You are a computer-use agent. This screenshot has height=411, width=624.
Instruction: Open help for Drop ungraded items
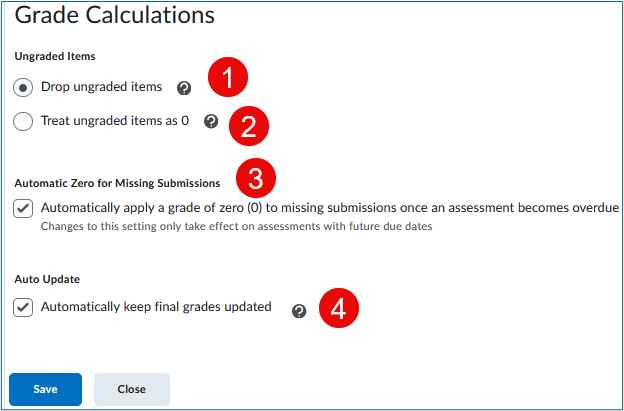[x=184, y=88]
